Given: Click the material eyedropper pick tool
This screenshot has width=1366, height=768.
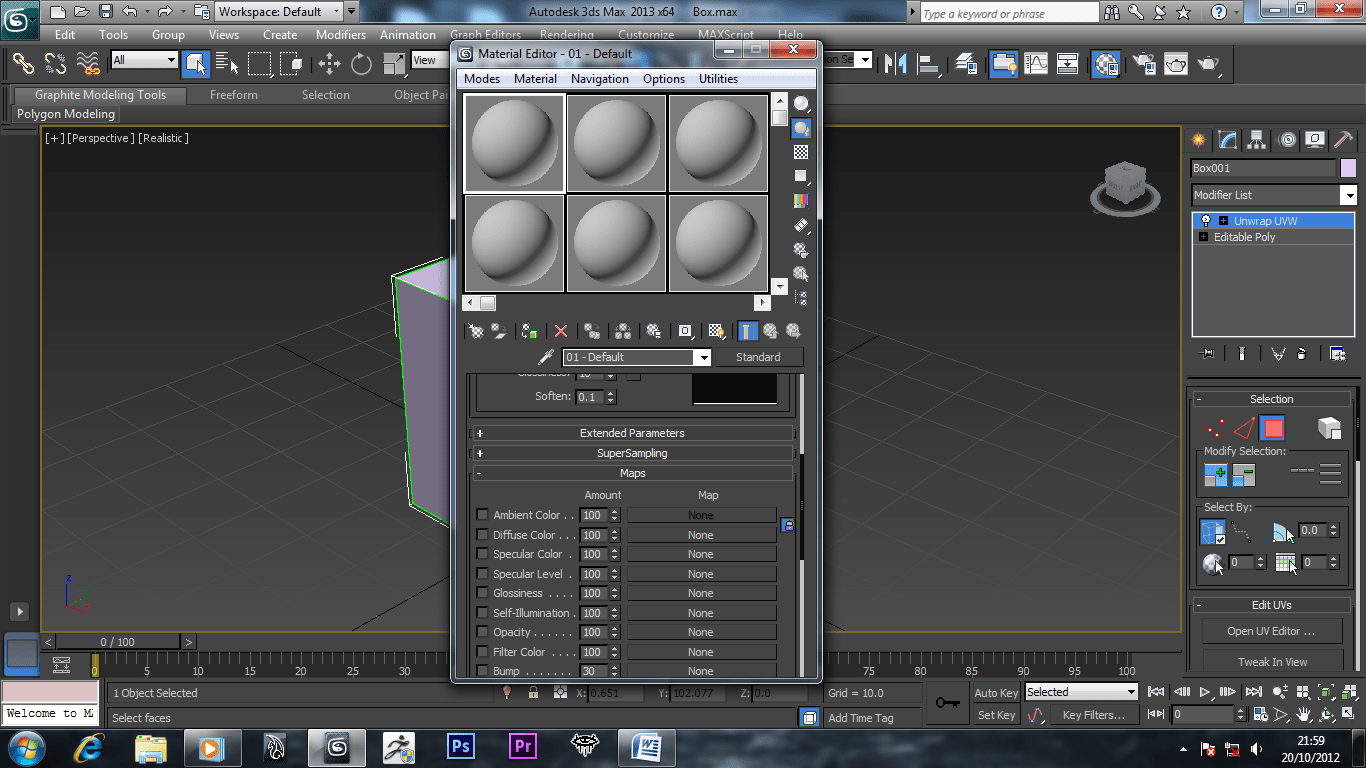Looking at the screenshot, I should pyautogui.click(x=546, y=357).
